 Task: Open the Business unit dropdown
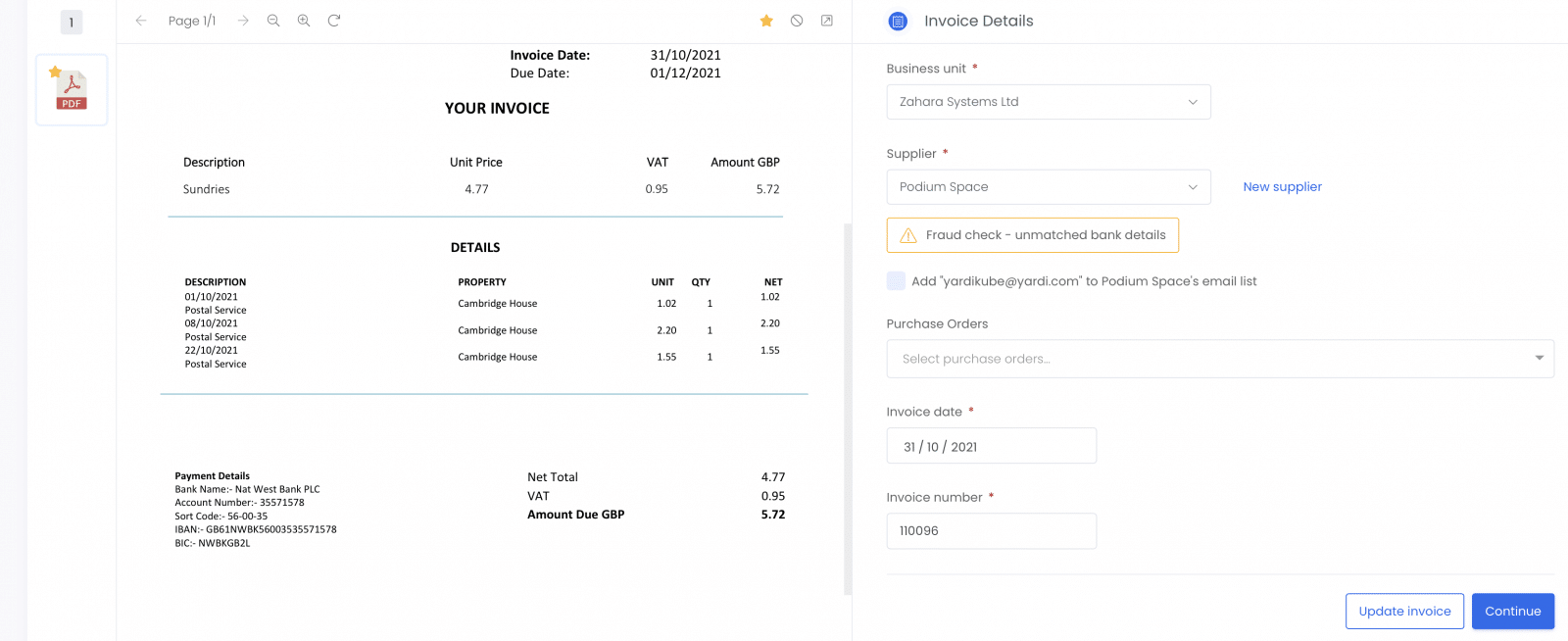(1049, 102)
